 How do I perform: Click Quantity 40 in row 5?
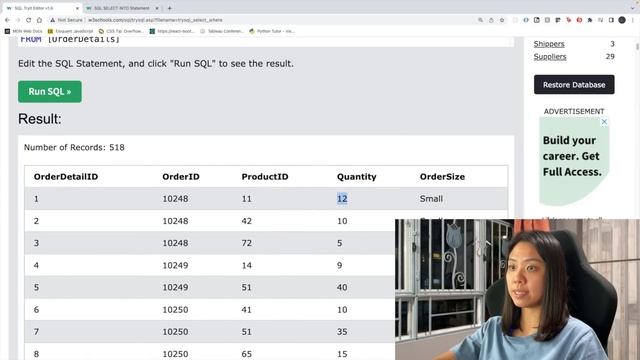click(x=342, y=287)
